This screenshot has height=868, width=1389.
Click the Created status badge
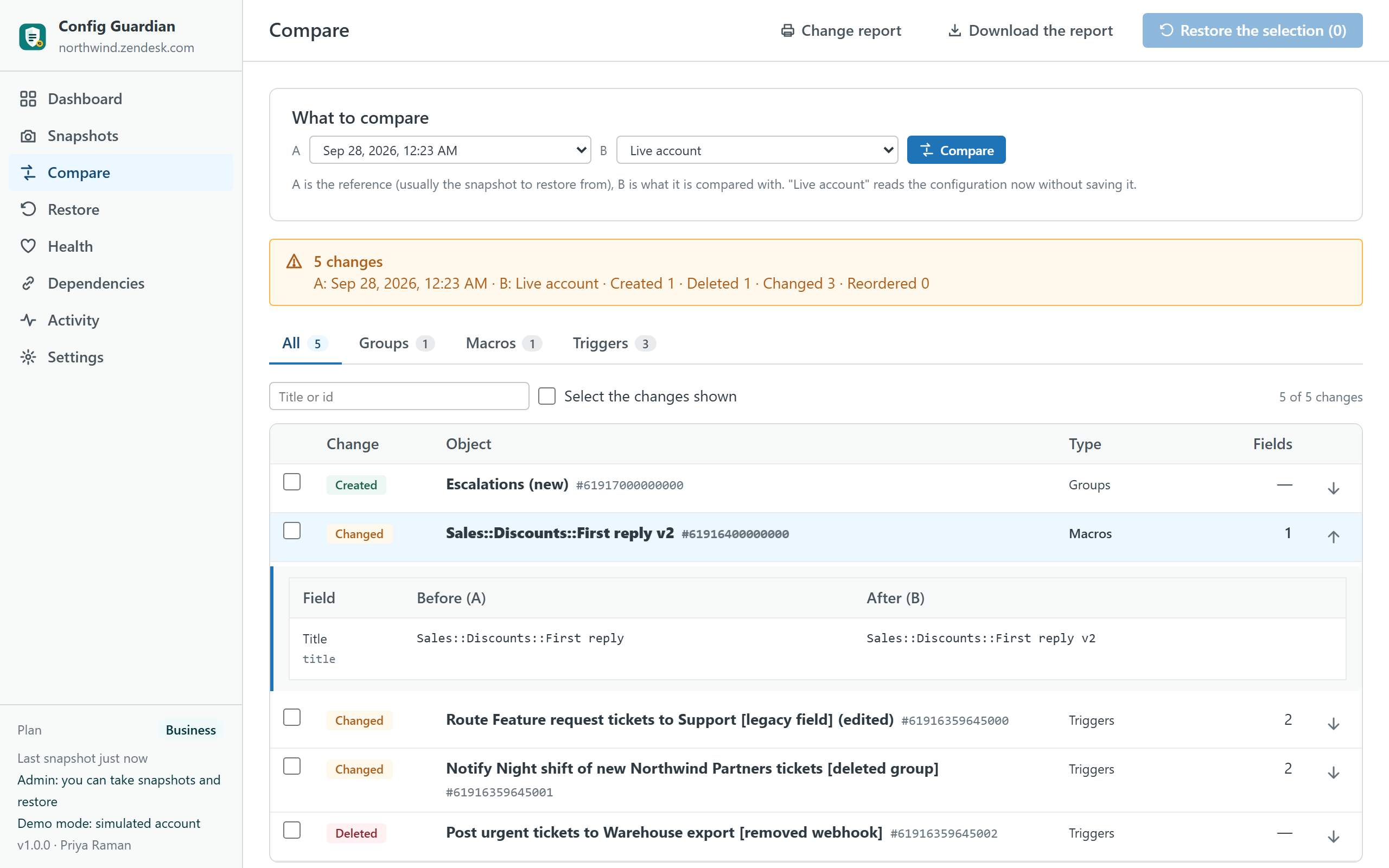(x=356, y=485)
